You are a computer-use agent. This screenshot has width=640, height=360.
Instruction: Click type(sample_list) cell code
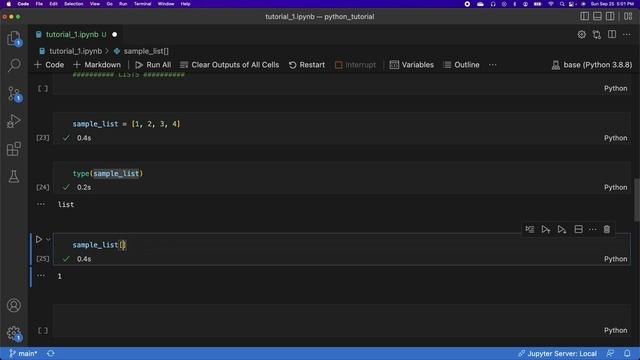coord(108,174)
